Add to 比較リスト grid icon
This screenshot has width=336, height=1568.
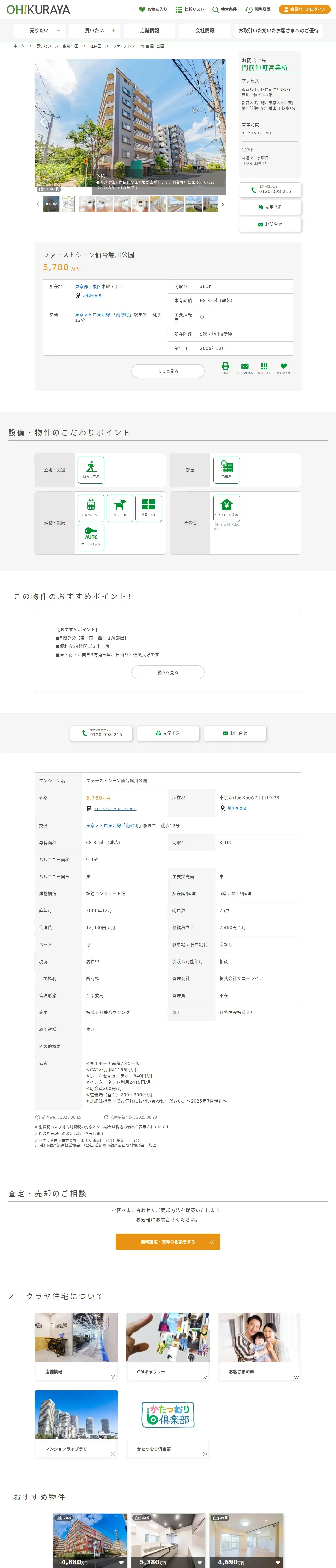[x=264, y=368]
